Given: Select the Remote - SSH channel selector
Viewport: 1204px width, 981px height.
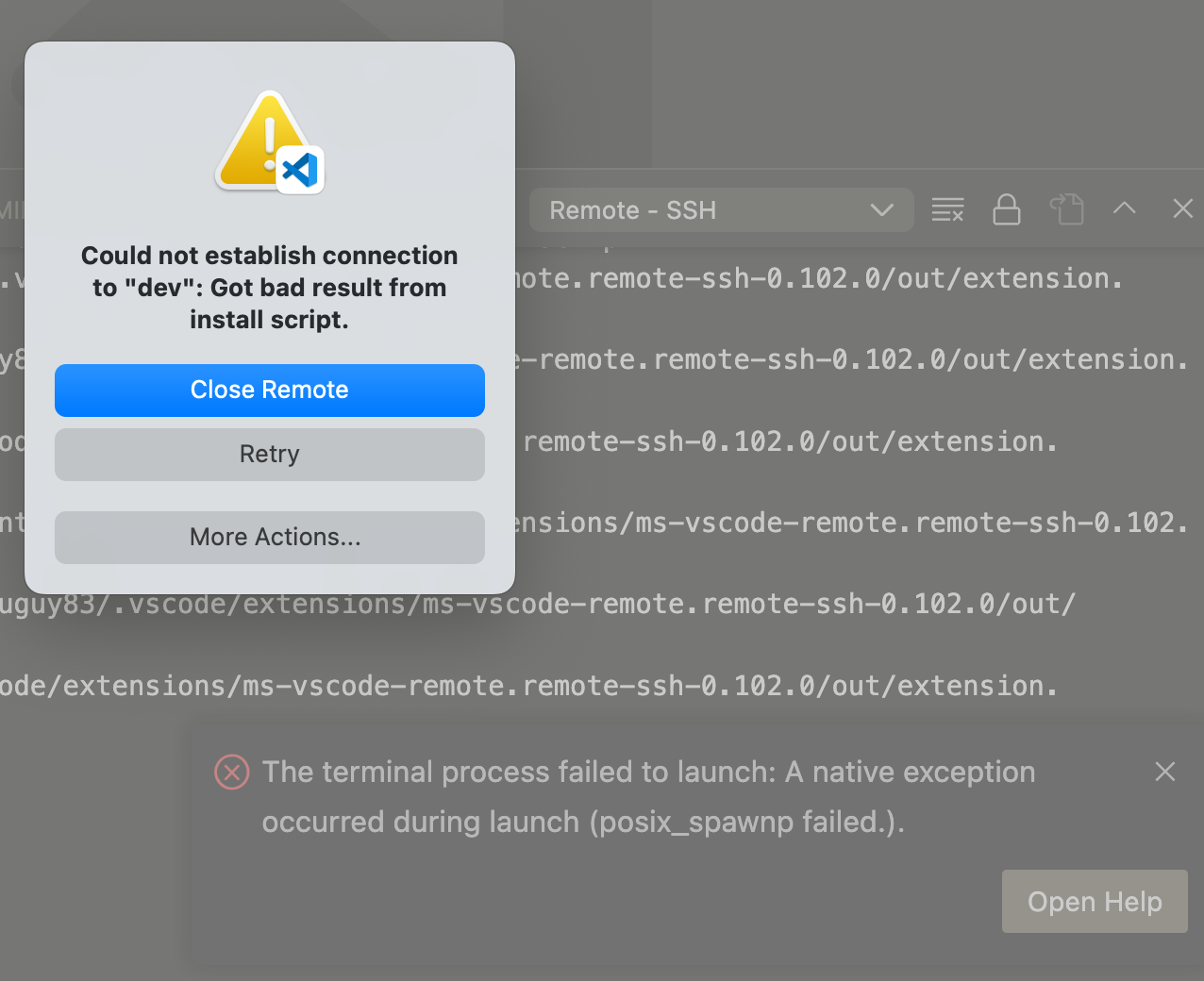Looking at the screenshot, I should 723,209.
